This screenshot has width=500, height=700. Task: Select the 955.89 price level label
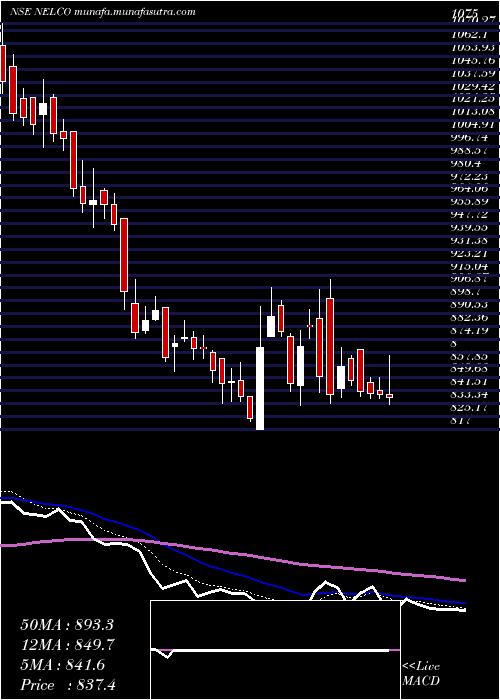click(470, 202)
